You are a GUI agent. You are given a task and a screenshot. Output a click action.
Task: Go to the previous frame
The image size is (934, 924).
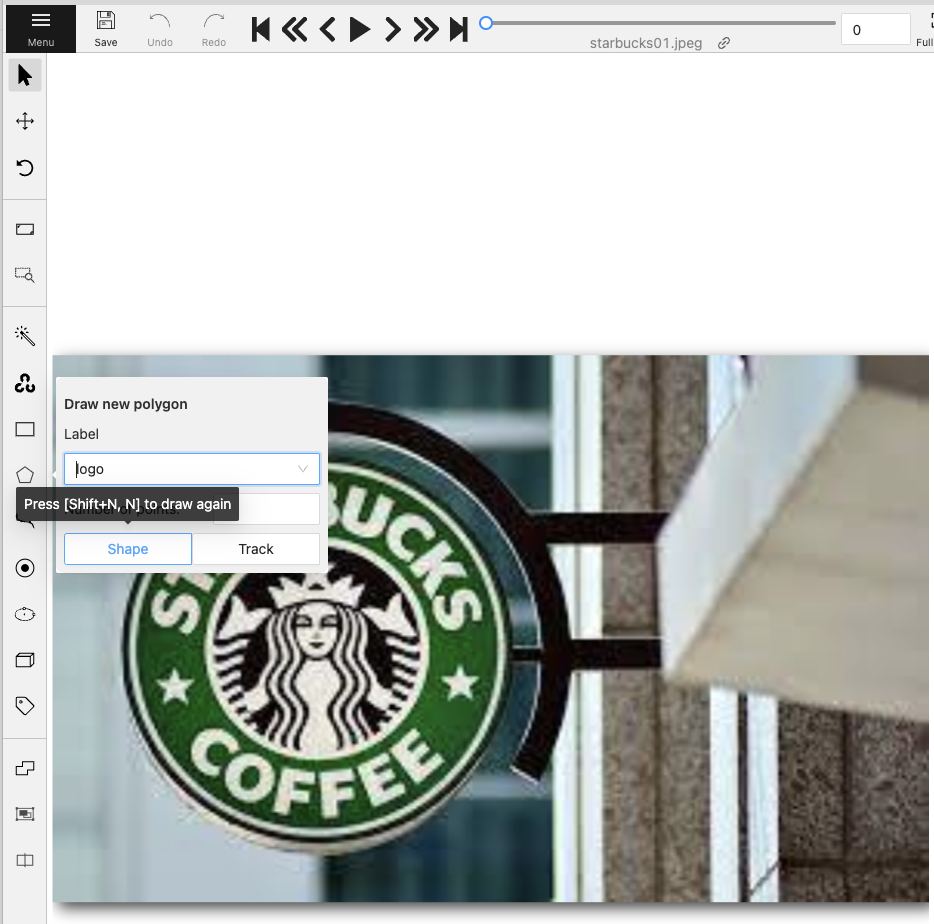coord(327,29)
